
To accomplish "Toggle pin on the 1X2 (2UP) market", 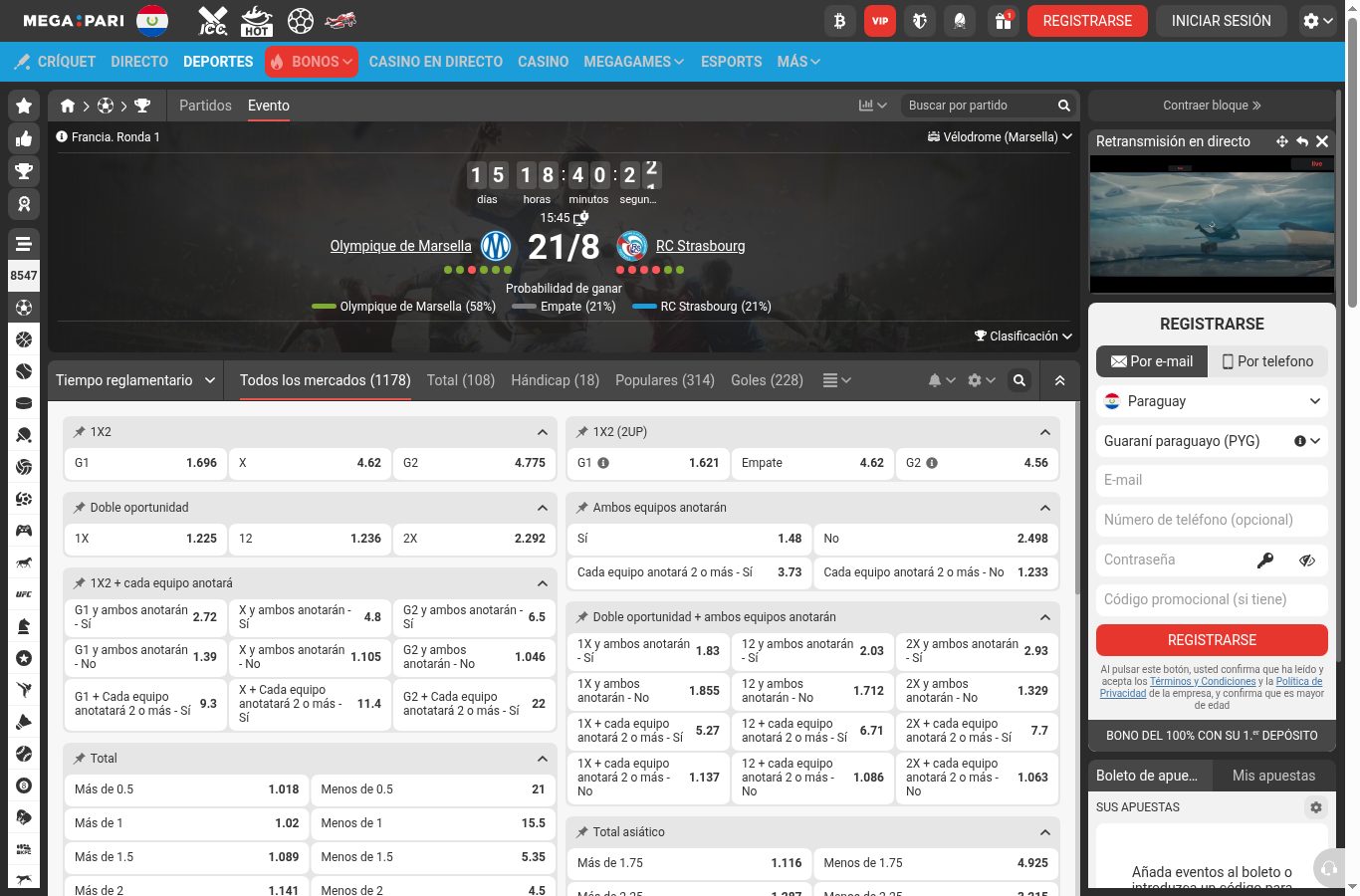I will pos(582,432).
